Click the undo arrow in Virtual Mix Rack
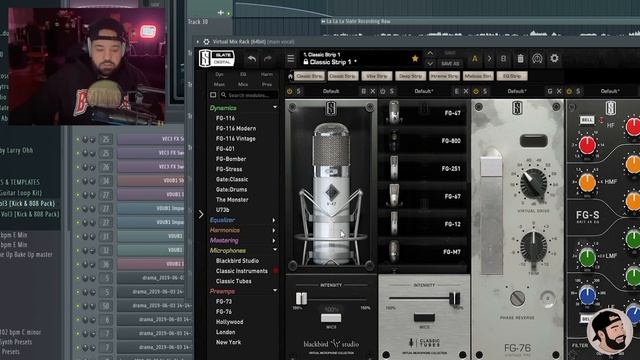This screenshot has width=640, height=360. 252,59
